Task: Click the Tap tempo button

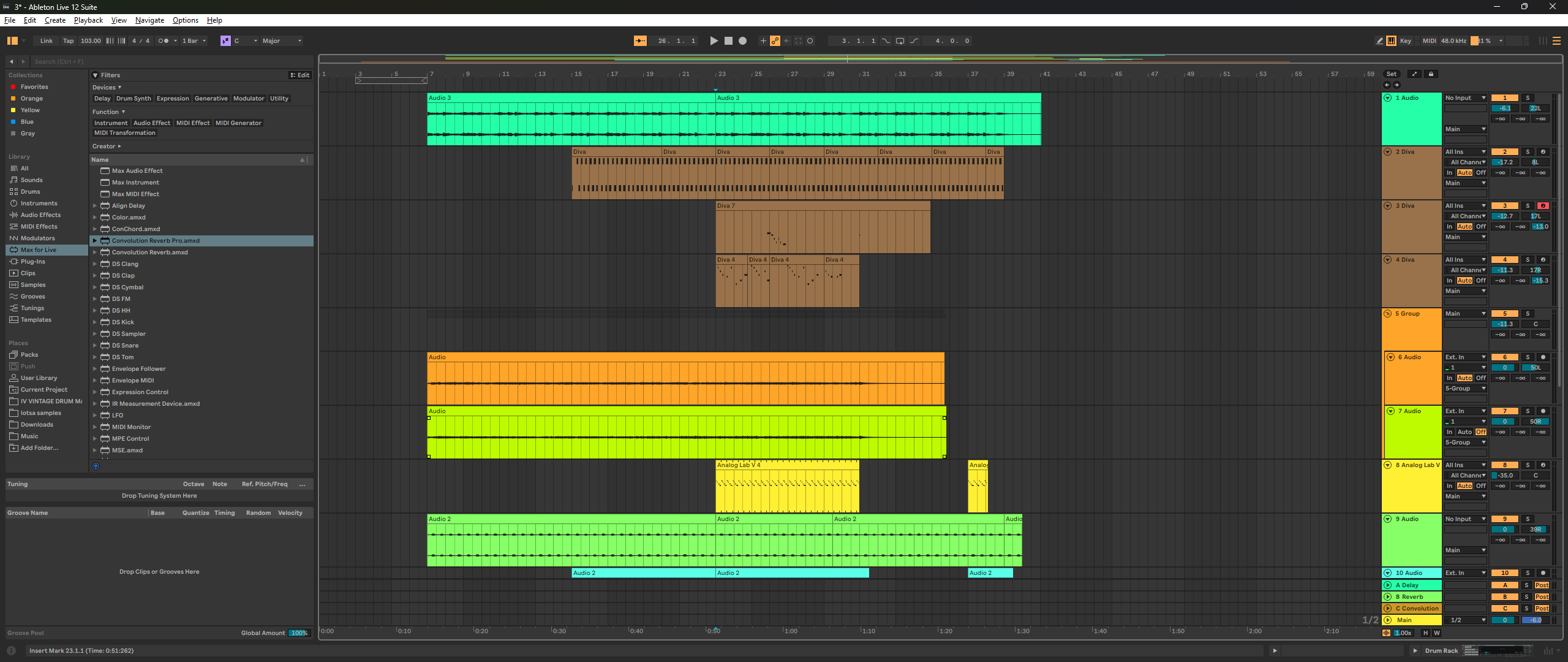Action: pyautogui.click(x=68, y=41)
